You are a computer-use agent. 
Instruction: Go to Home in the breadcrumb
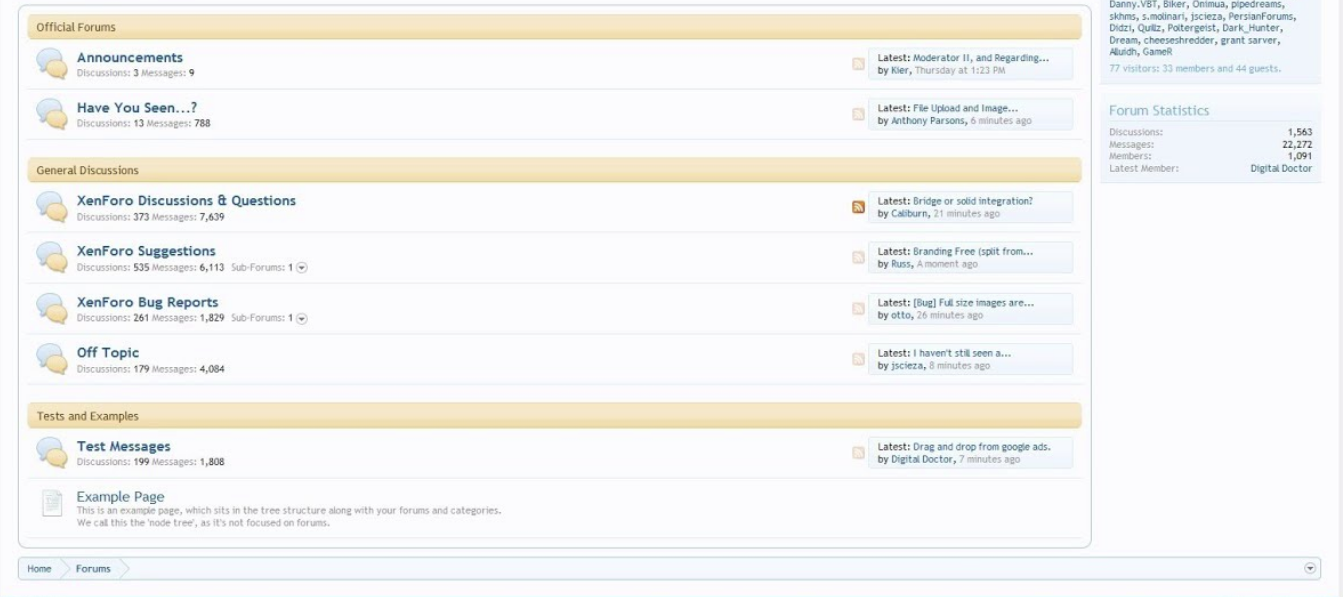(39, 569)
